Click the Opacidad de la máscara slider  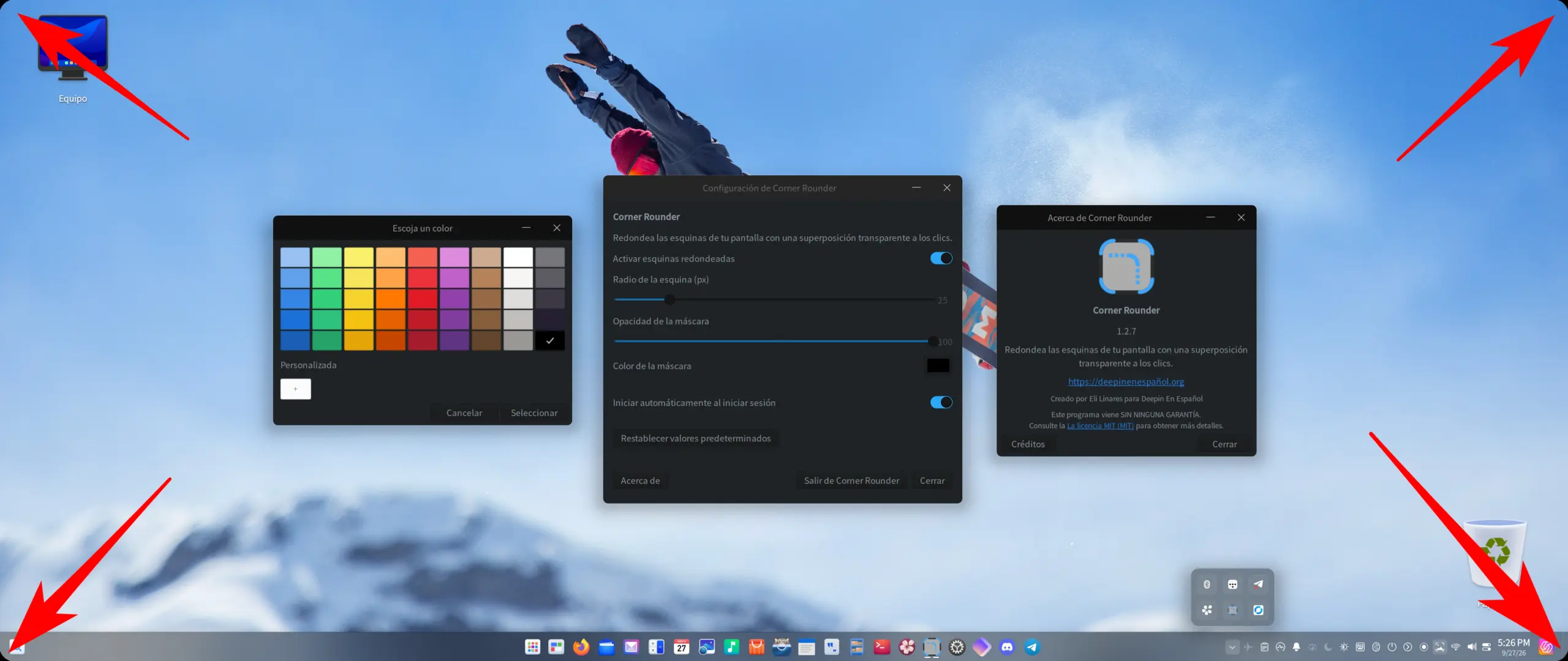[774, 341]
